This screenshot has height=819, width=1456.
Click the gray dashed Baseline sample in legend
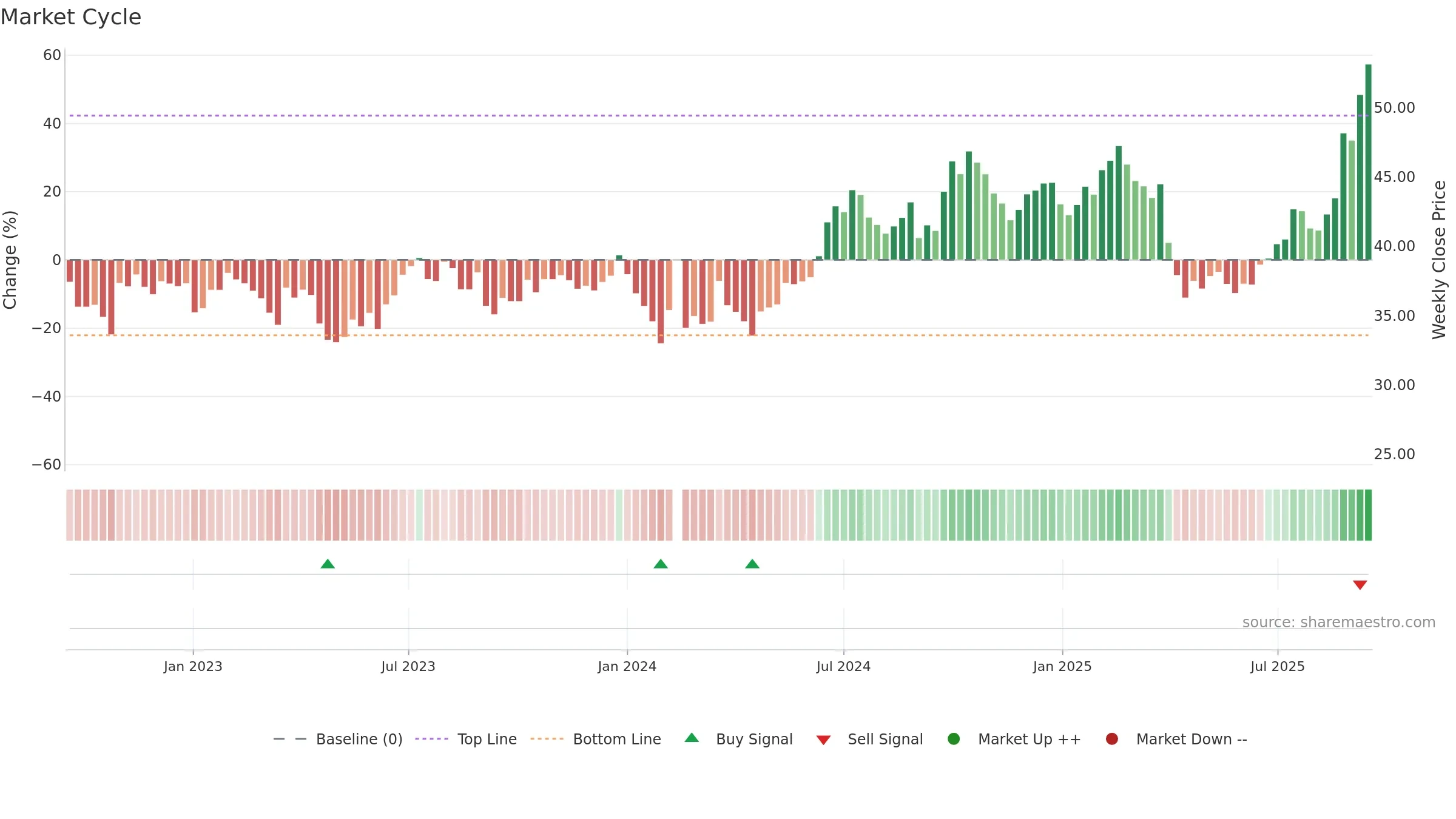pyautogui.click(x=290, y=739)
